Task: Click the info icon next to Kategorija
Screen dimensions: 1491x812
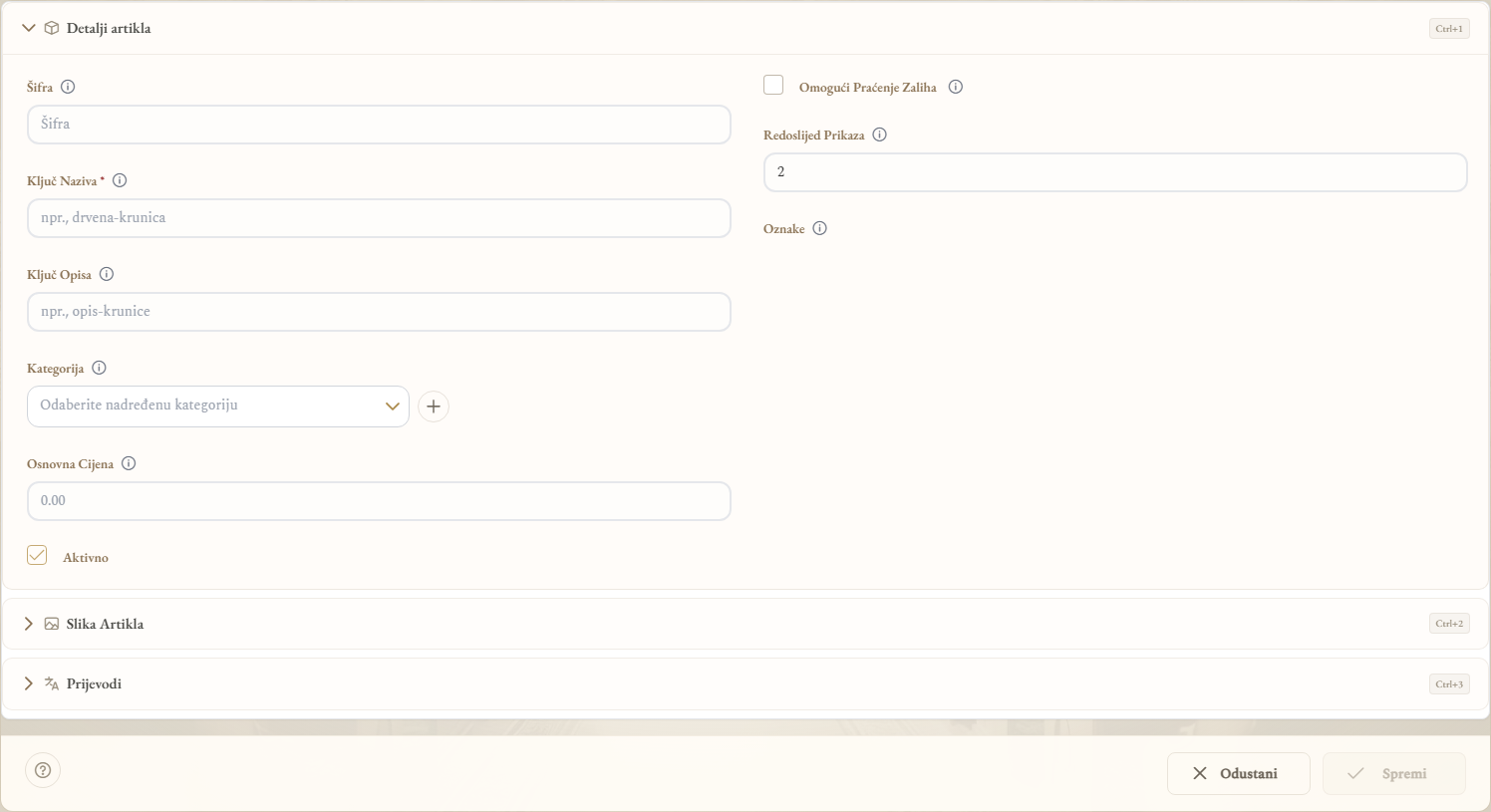Action: [x=99, y=368]
